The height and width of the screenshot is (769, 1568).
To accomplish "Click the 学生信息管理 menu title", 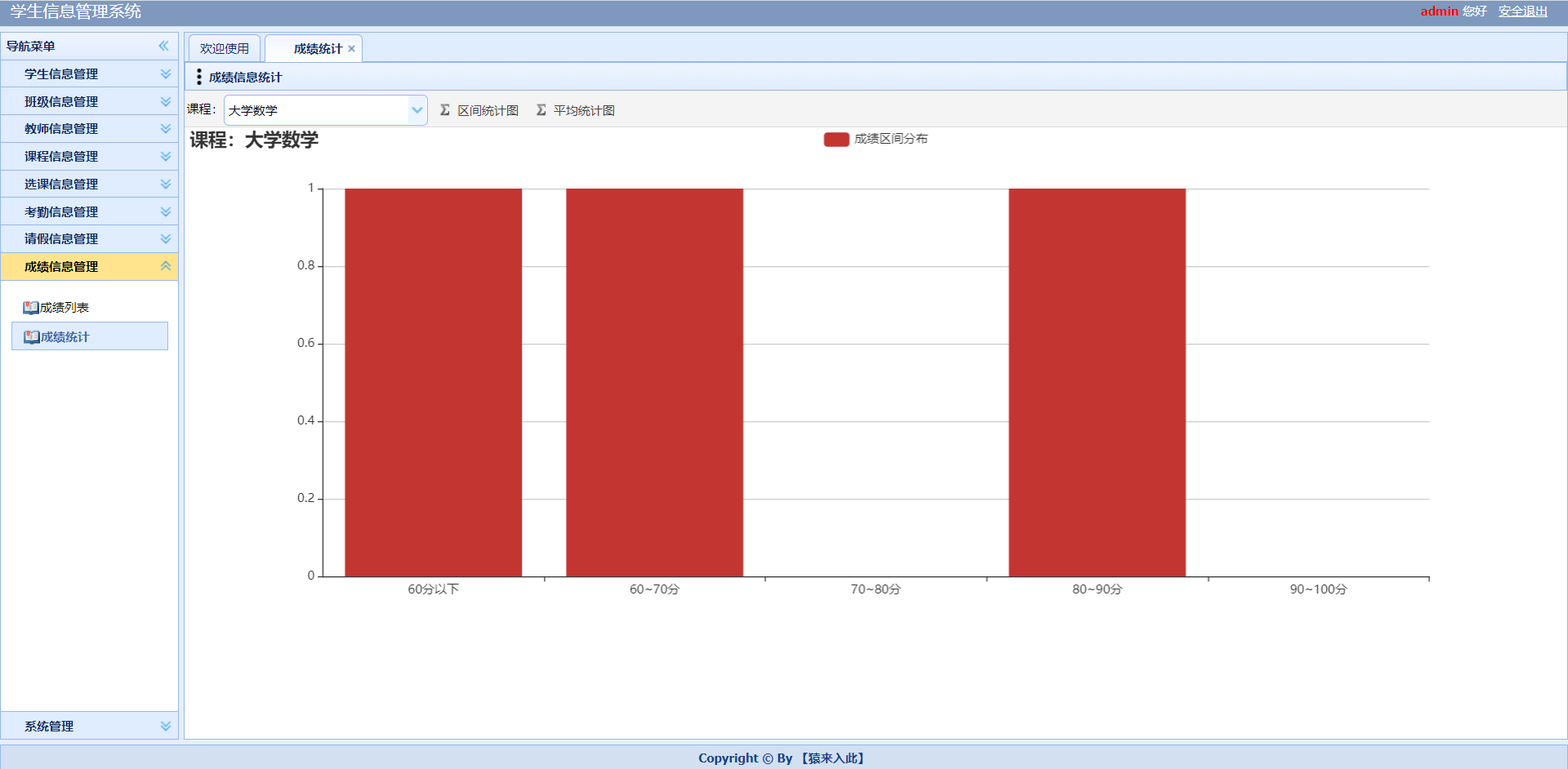I will click(61, 73).
